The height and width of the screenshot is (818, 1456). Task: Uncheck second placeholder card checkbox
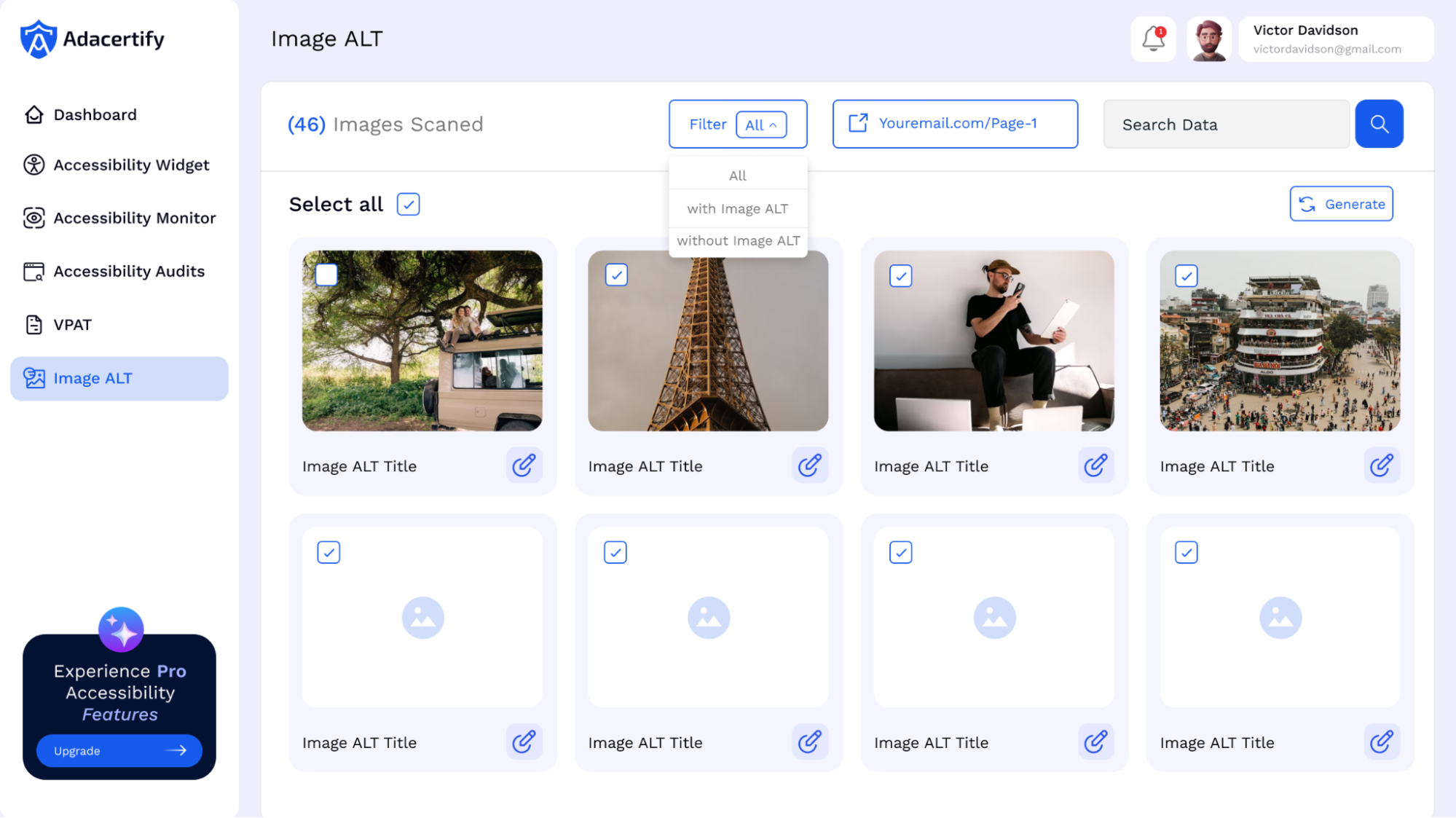pos(615,552)
